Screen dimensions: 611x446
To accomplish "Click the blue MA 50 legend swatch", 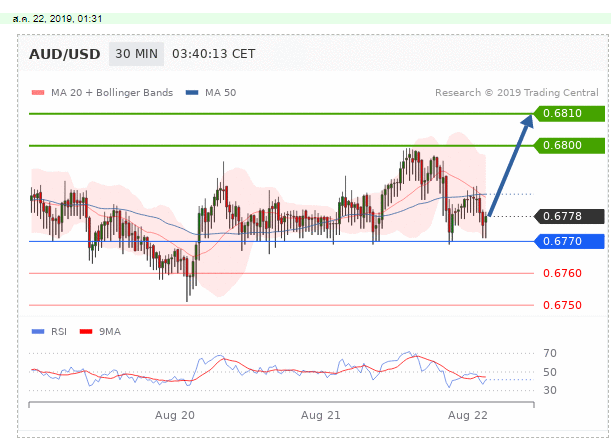I will point(192,93).
